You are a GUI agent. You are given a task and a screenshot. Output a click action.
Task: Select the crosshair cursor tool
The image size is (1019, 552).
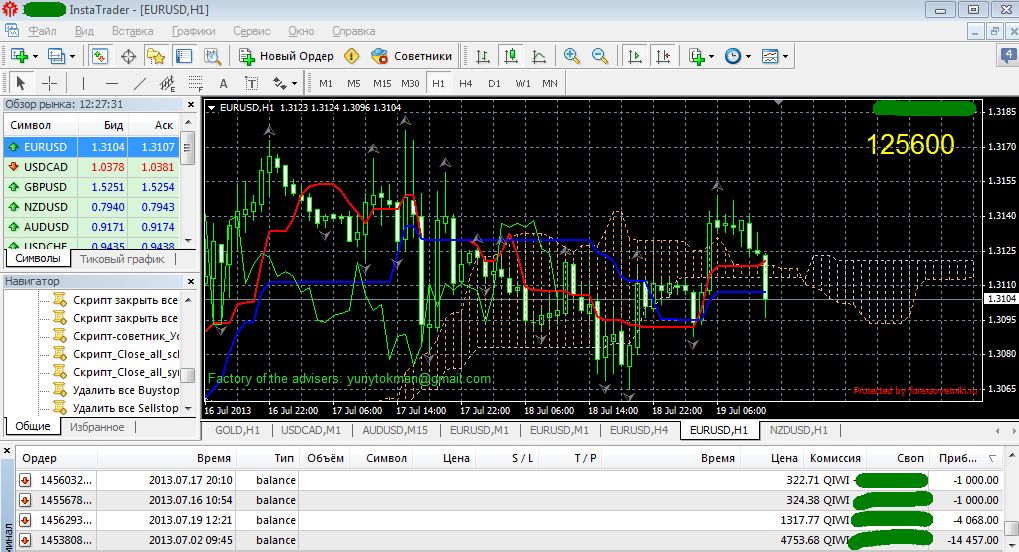pos(48,83)
